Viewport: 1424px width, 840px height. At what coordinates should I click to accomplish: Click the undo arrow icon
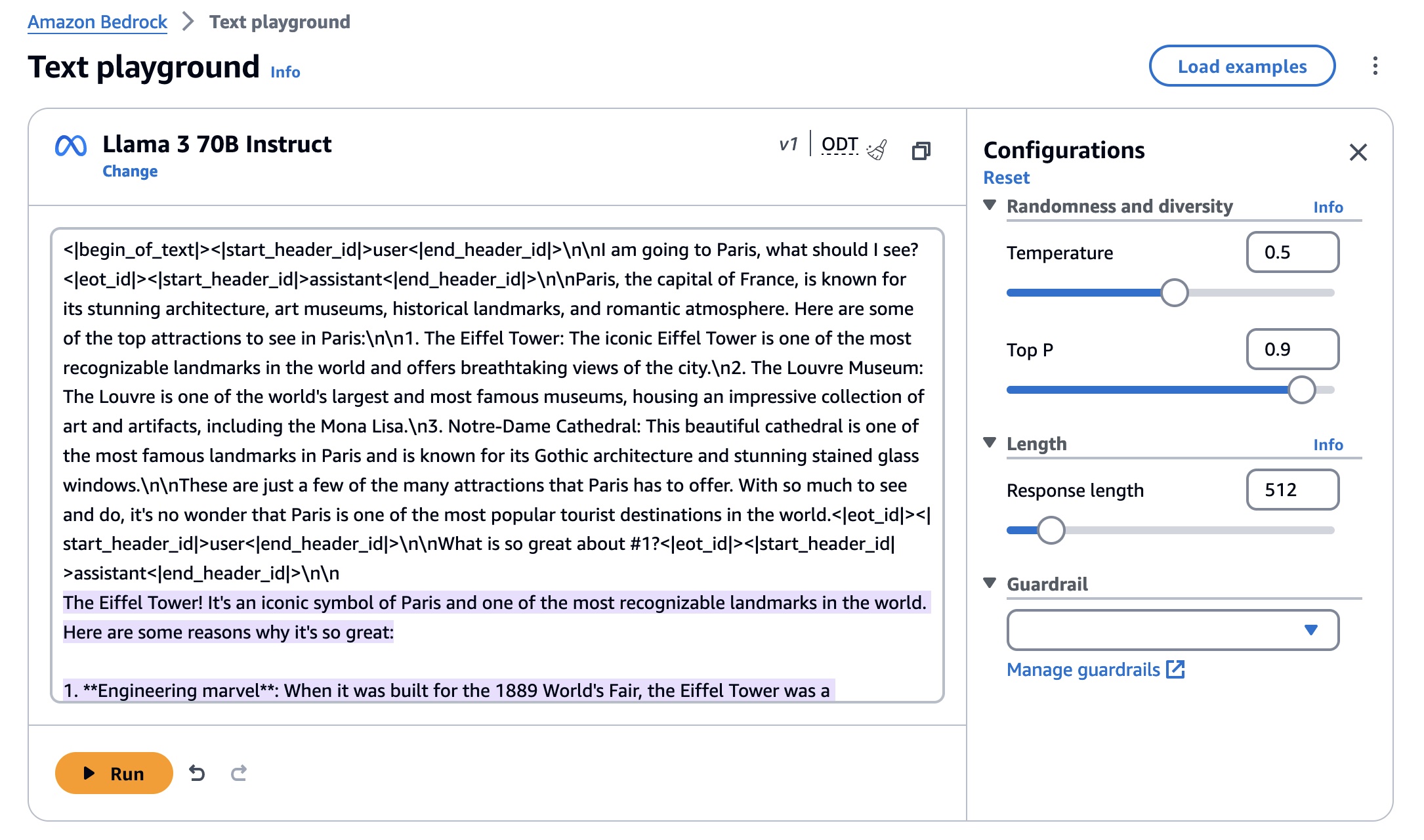pyautogui.click(x=197, y=773)
